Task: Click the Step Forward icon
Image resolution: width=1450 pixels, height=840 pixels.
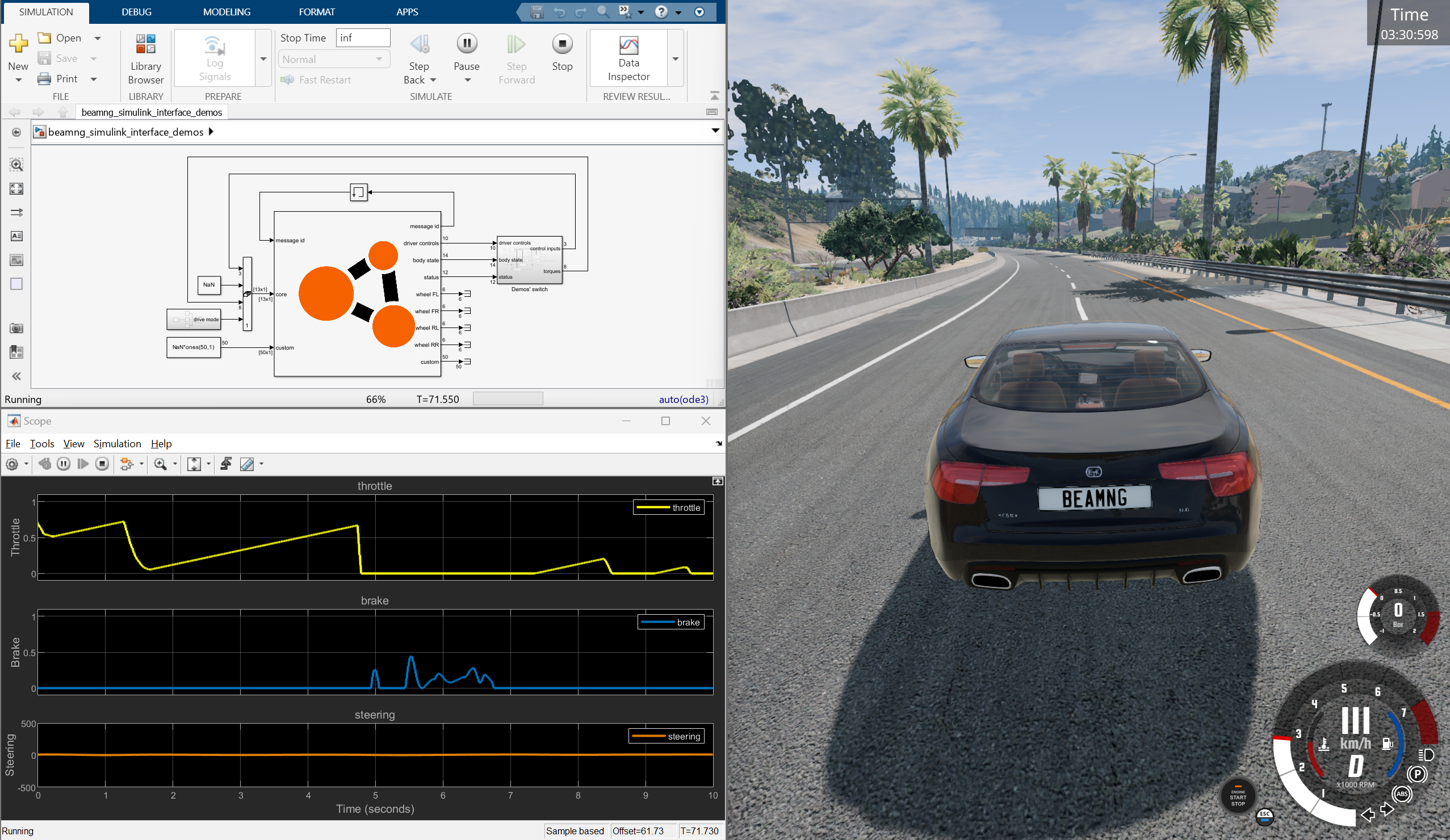Action: [x=516, y=44]
